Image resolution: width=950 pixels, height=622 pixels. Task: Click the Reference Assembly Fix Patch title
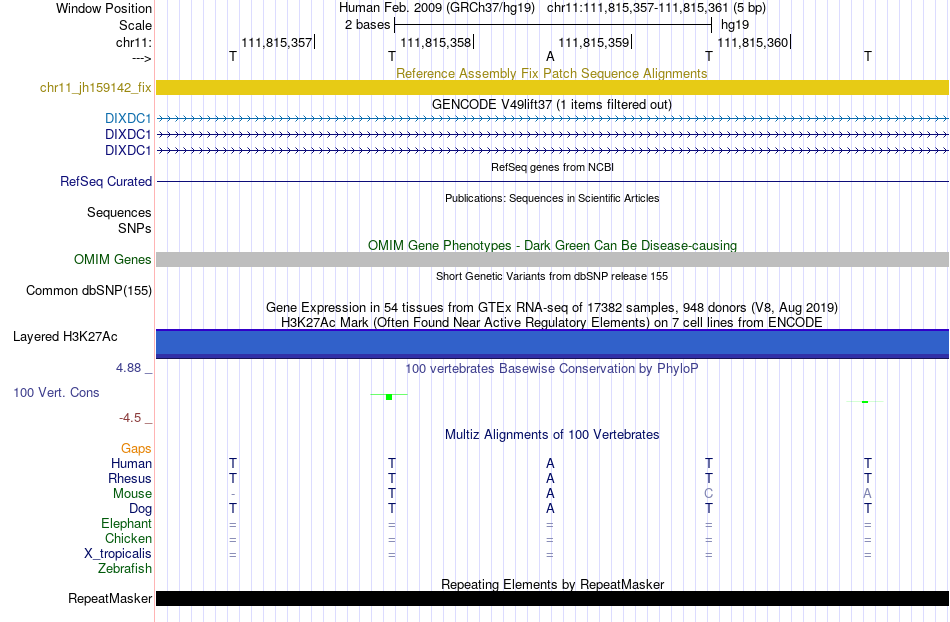click(x=551, y=73)
